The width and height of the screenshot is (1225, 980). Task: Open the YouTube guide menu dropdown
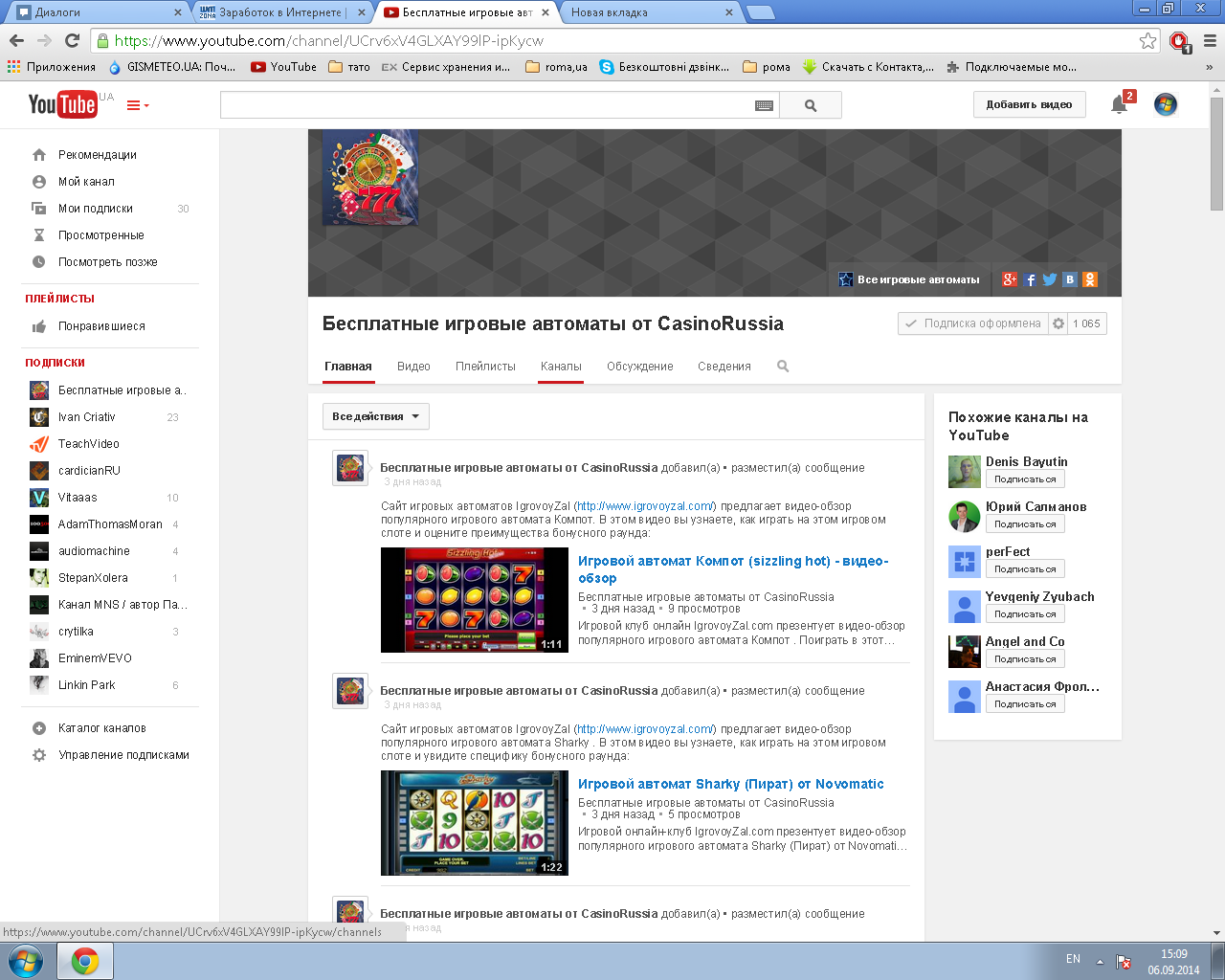pyautogui.click(x=138, y=105)
